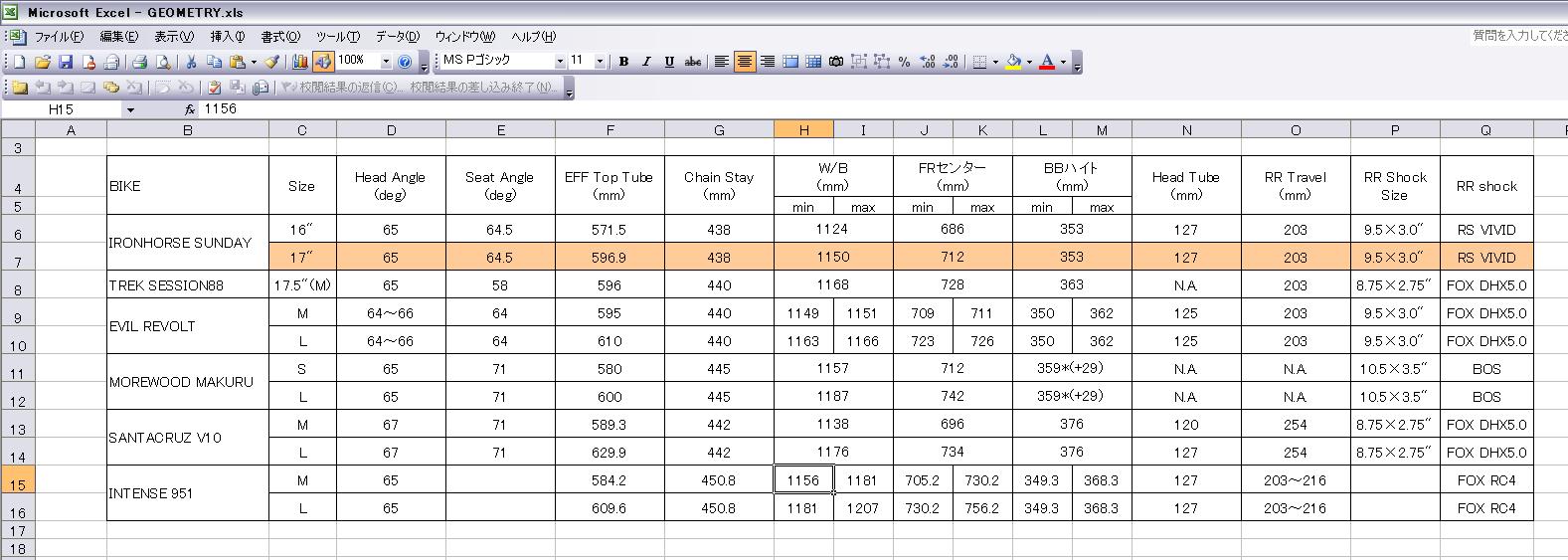The width and height of the screenshot is (1568, 560).
Task: Click the Print icon in the toolbar
Action: coord(140,62)
